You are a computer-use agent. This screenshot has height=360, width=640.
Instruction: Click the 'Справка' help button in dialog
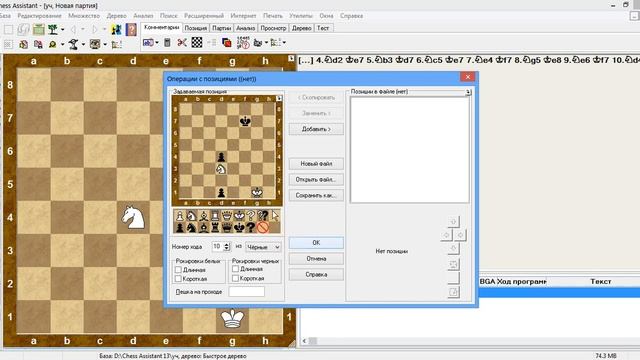tap(316, 275)
